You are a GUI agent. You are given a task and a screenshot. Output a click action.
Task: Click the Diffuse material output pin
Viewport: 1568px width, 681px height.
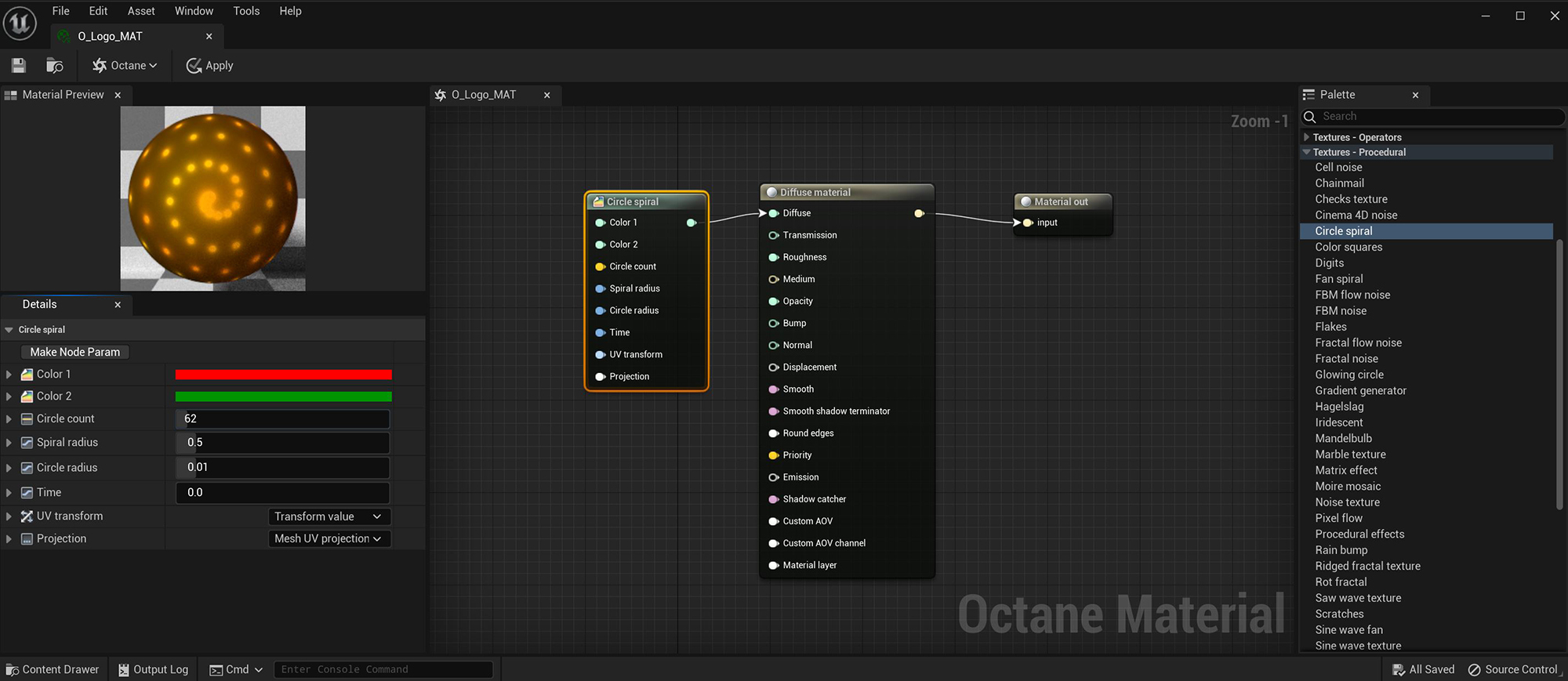(x=920, y=213)
